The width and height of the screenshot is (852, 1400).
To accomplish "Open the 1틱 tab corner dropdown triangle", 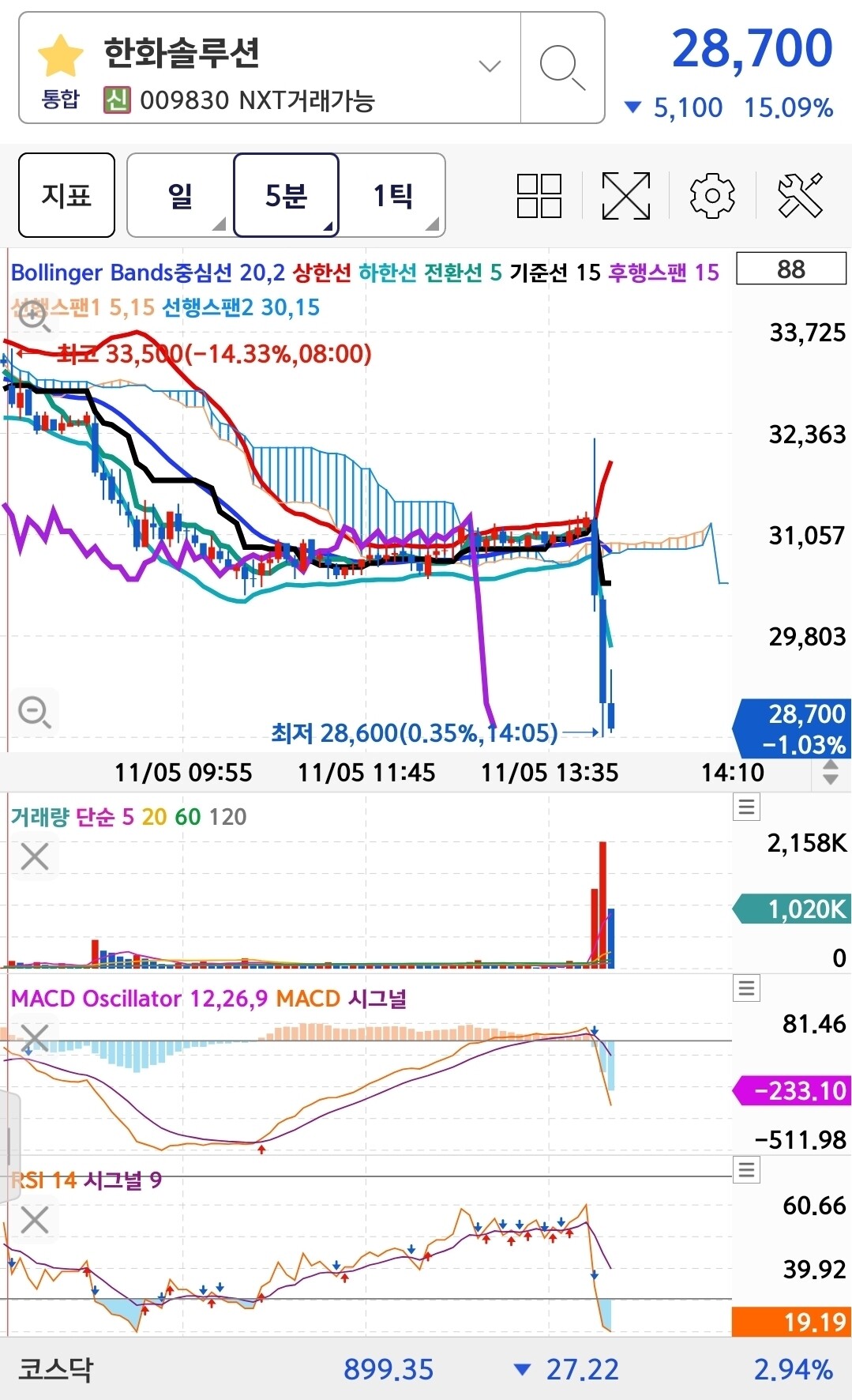I will (x=432, y=224).
